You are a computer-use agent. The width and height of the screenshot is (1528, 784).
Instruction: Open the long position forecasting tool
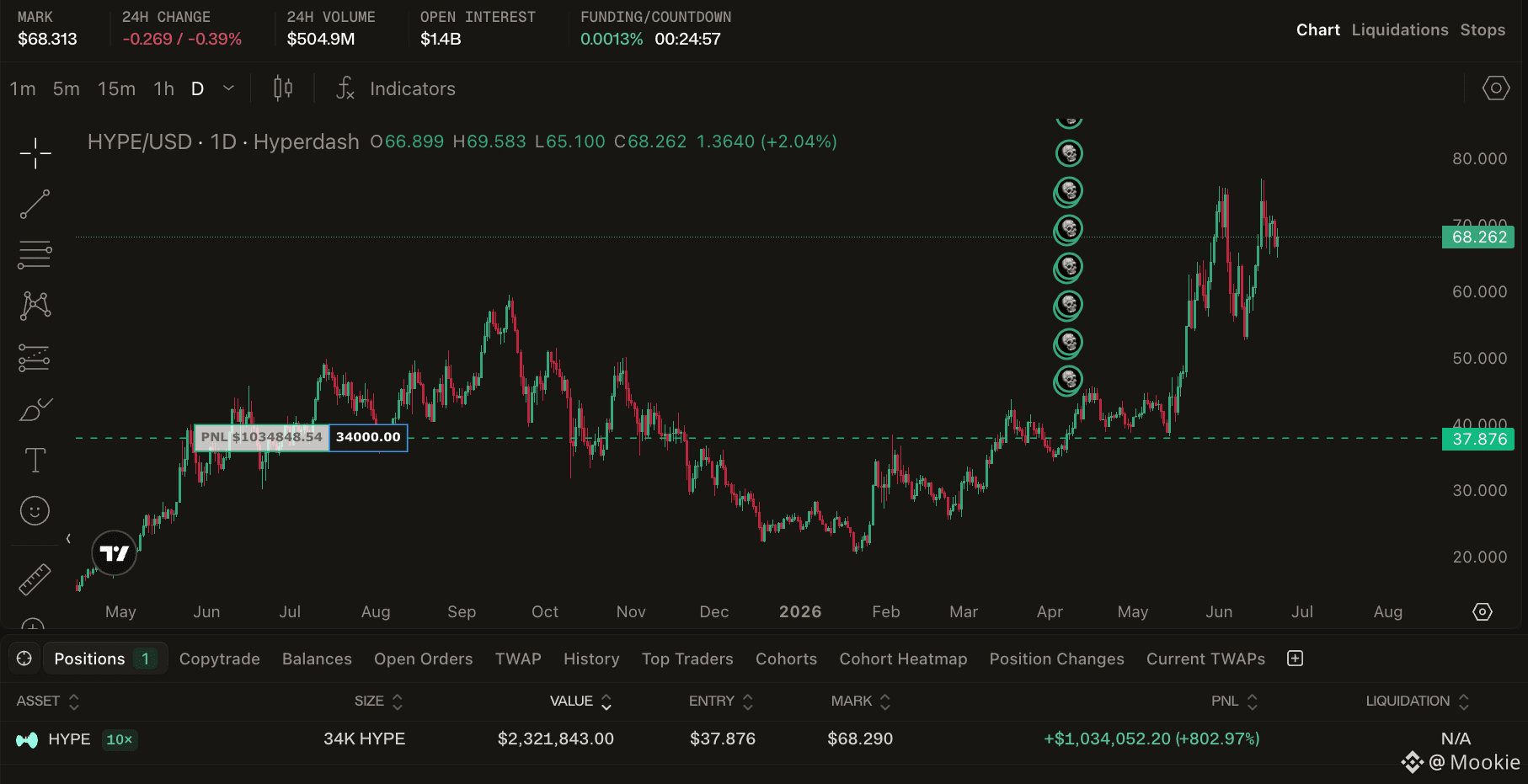point(35,358)
